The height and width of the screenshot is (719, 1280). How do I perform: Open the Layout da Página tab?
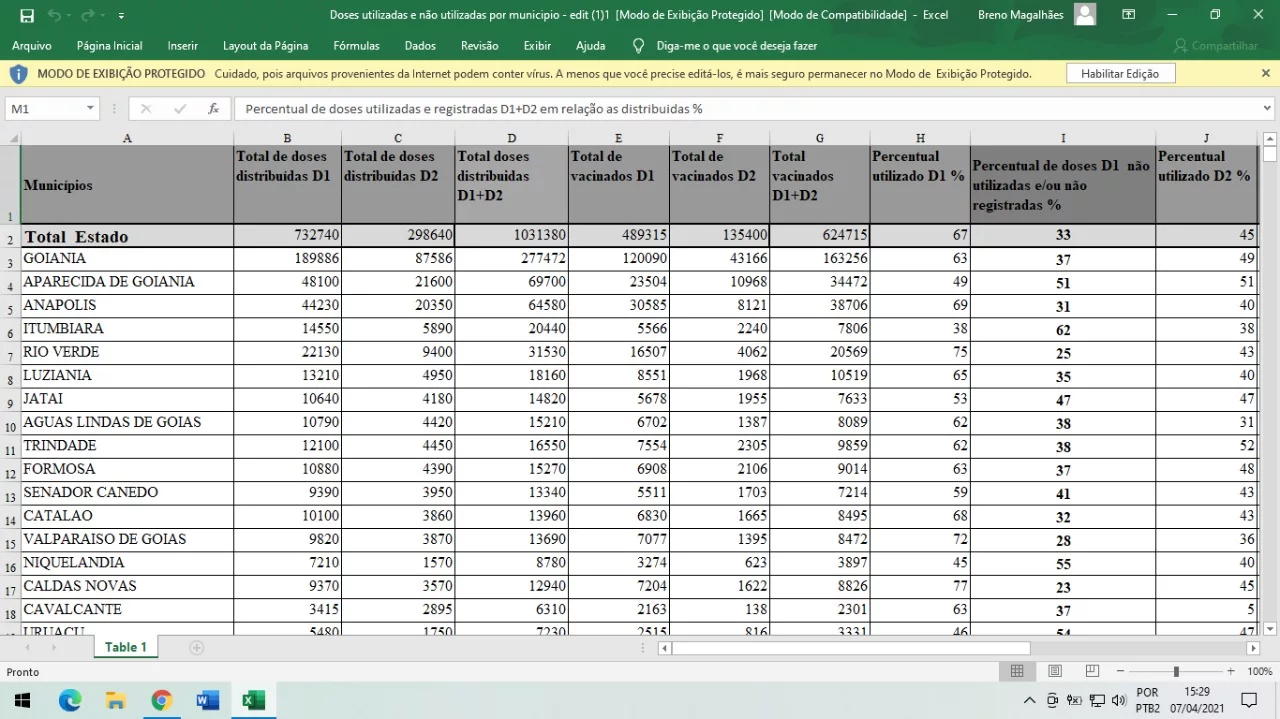pyautogui.click(x=265, y=46)
